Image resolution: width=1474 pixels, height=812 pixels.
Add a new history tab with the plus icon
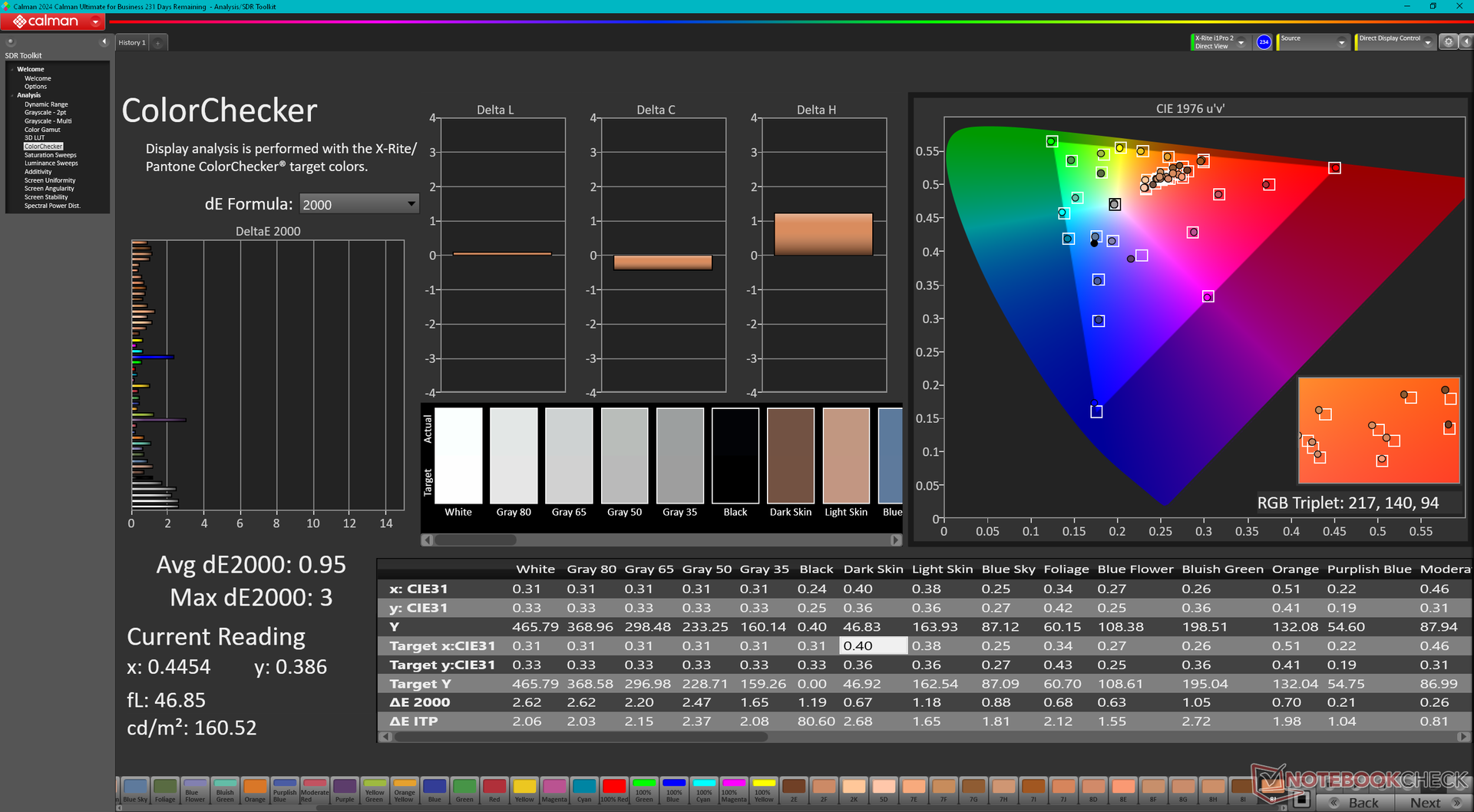click(158, 43)
